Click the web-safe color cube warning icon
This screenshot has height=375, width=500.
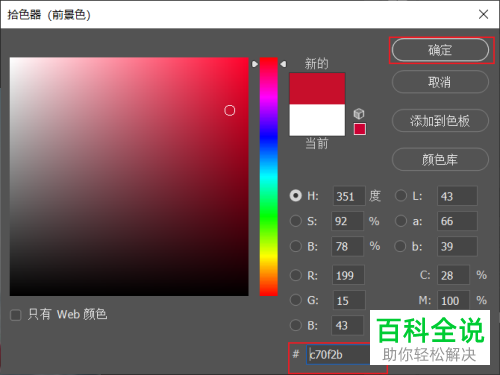click(x=359, y=114)
